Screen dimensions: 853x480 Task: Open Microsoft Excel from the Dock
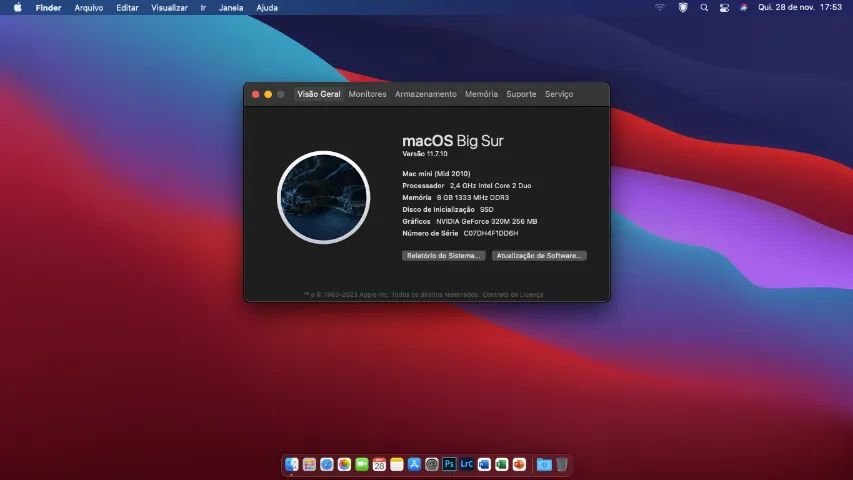coord(501,464)
